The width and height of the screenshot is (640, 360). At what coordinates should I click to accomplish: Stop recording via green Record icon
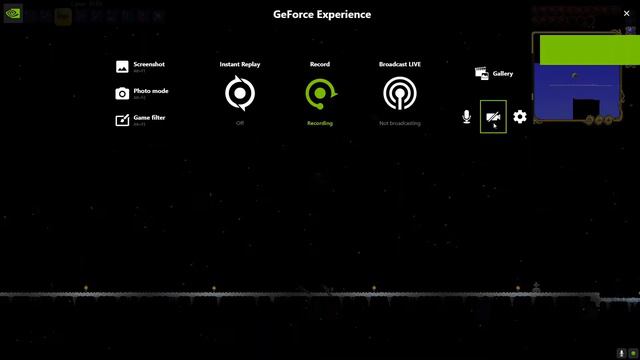point(320,93)
